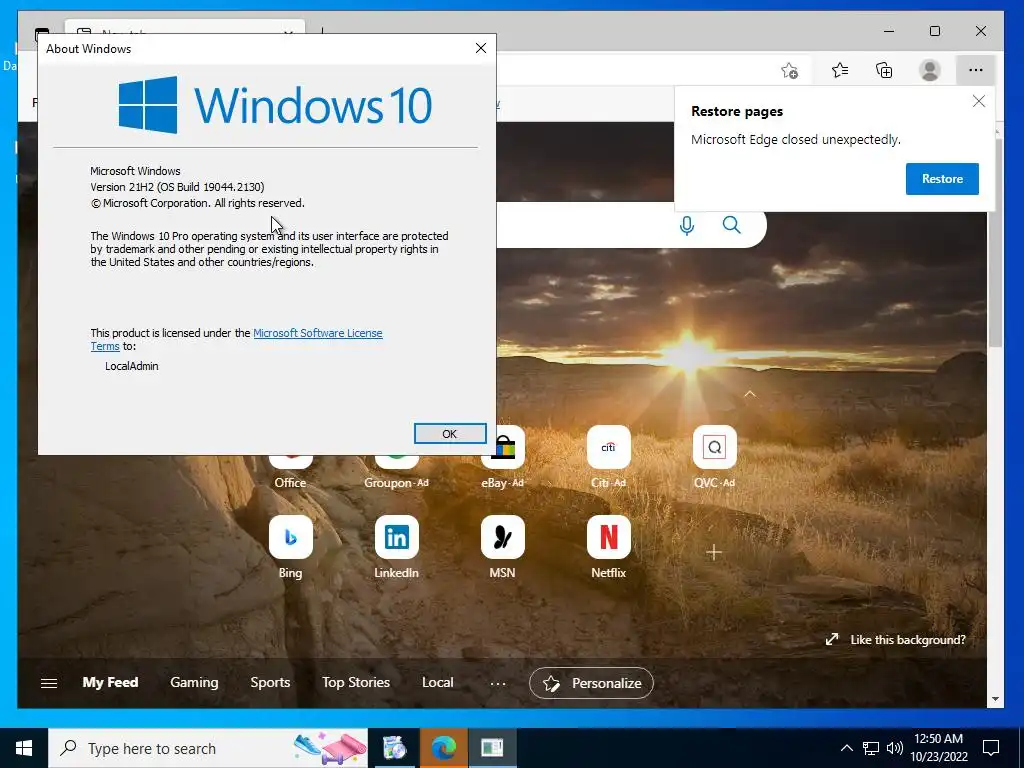This screenshot has width=1024, height=768.
Task: Show hidden system tray icons
Action: coord(846,748)
